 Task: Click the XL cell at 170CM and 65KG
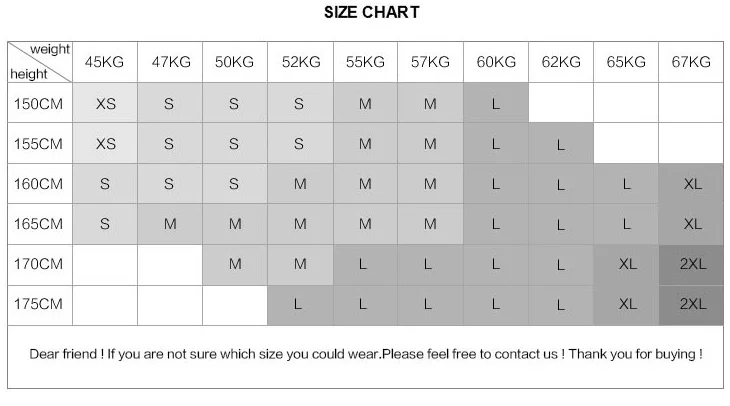point(626,264)
